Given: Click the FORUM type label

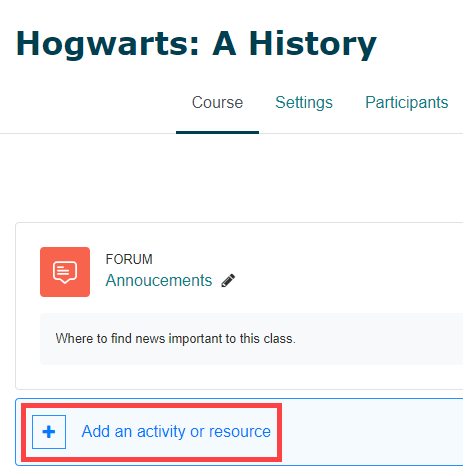Looking at the screenshot, I should pos(129,259).
